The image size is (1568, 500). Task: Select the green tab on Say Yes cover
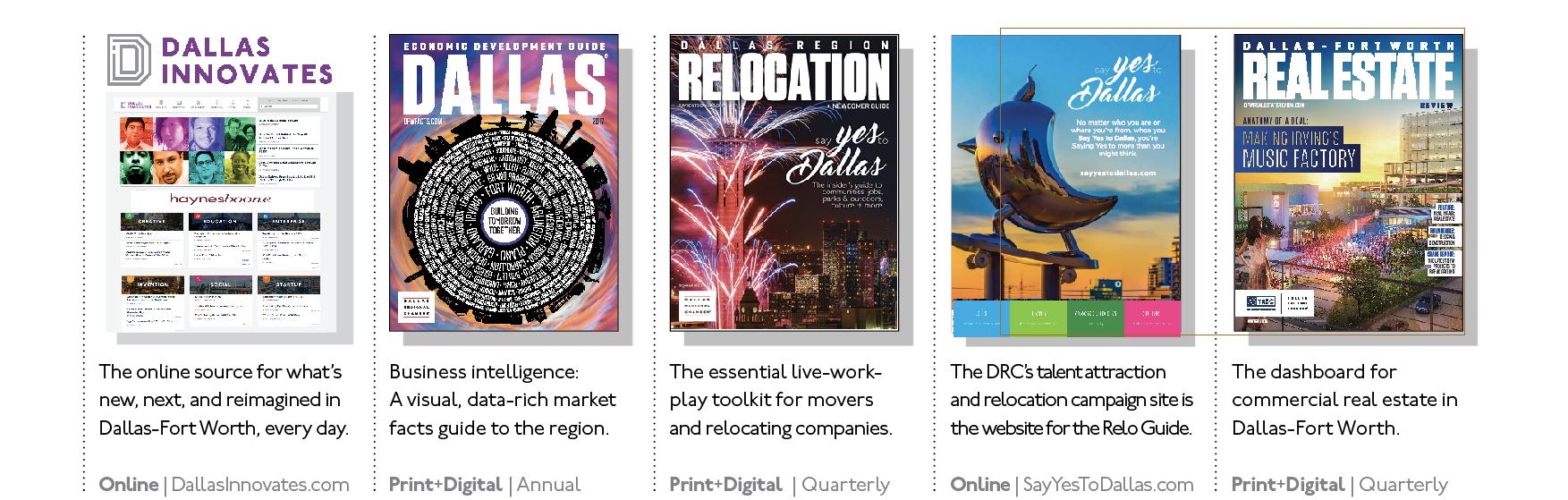tap(1038, 318)
